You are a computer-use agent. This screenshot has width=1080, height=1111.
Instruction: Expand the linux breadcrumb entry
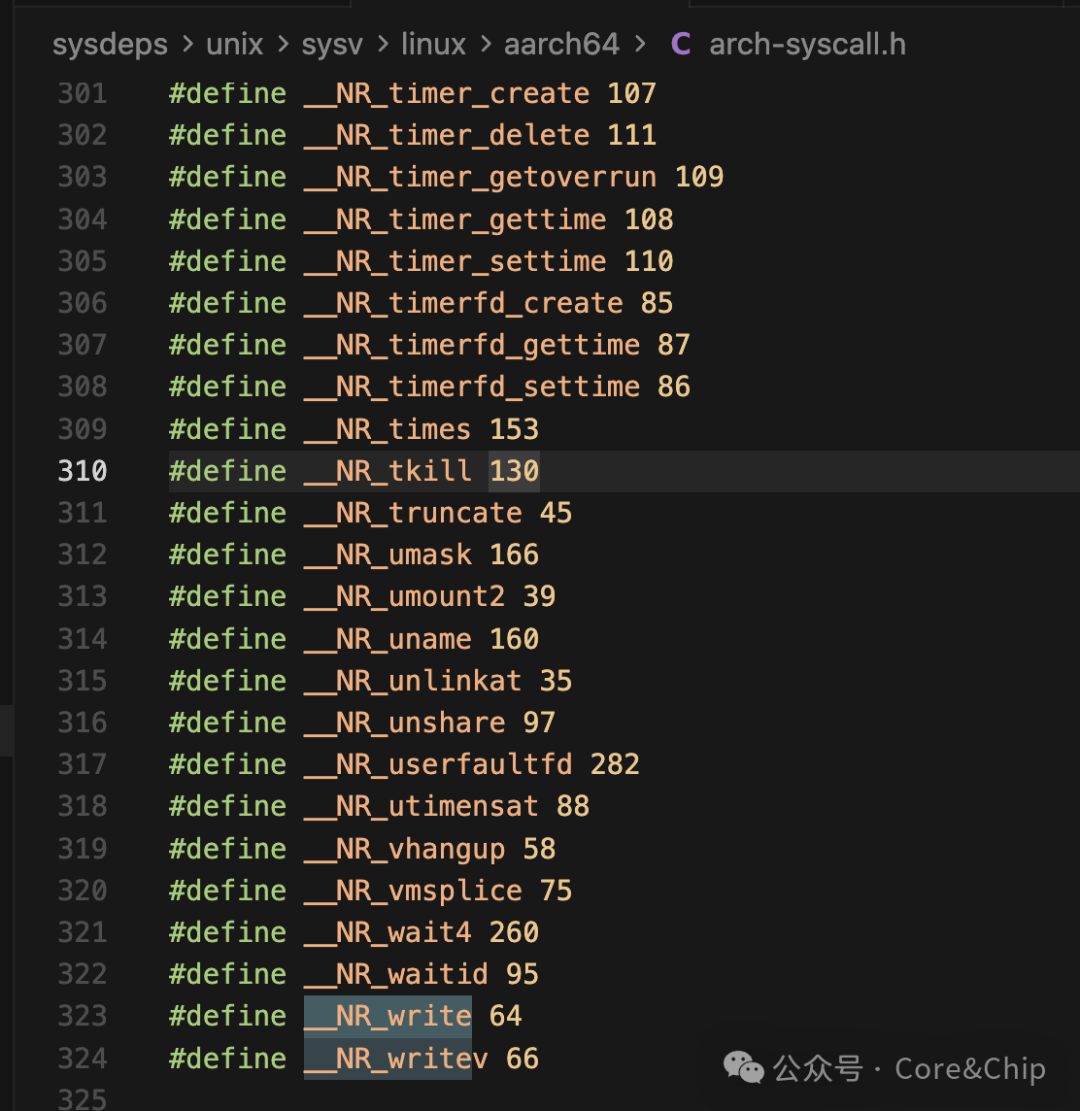coord(432,44)
